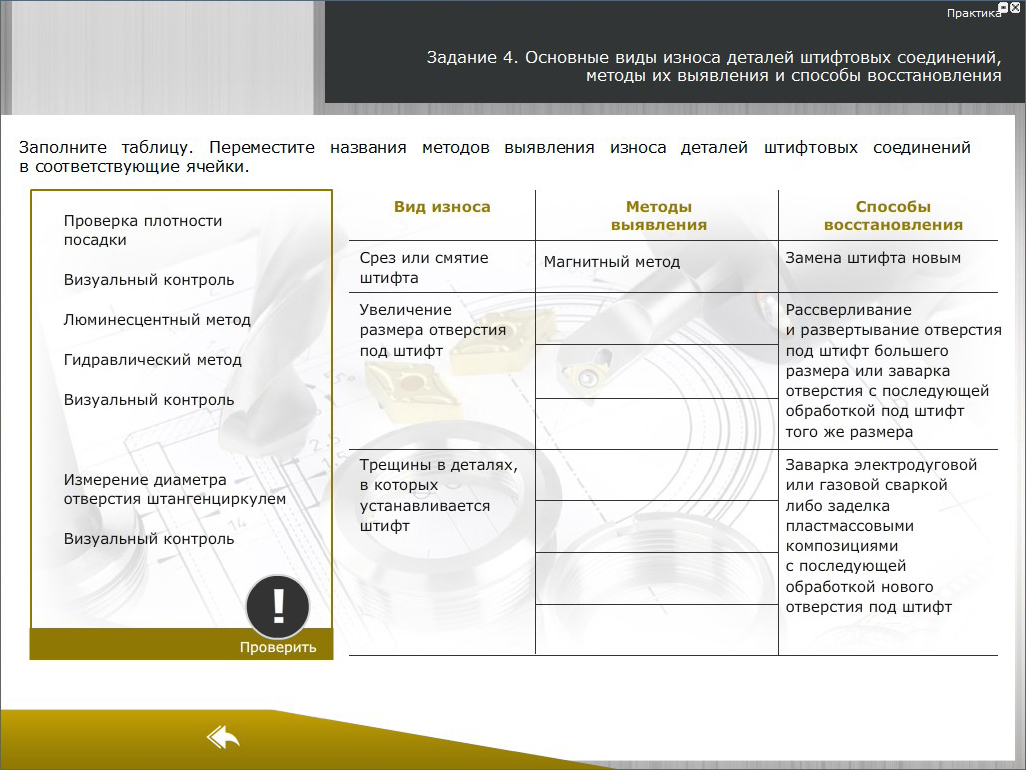Viewport: 1026px width, 770px height.
Task: Select Визуальный контроль below Измерение диаметра item
Action: [x=149, y=539]
